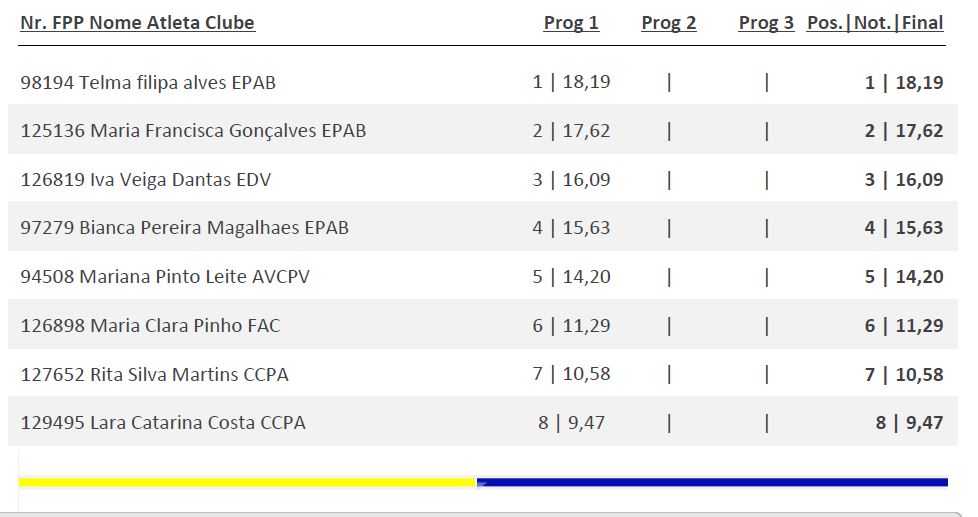The image size is (978, 517).
Task: Click the blue bar segment
Action: click(712, 482)
